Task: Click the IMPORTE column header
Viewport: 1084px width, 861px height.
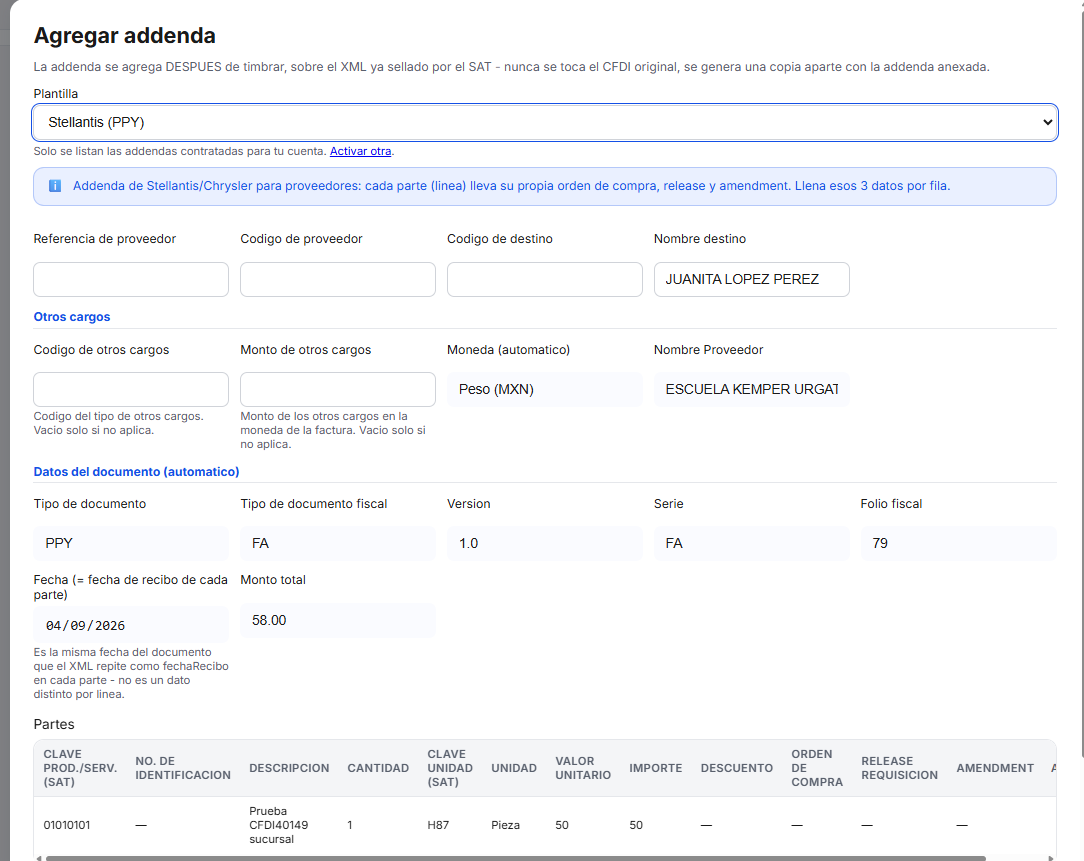Action: click(x=655, y=768)
